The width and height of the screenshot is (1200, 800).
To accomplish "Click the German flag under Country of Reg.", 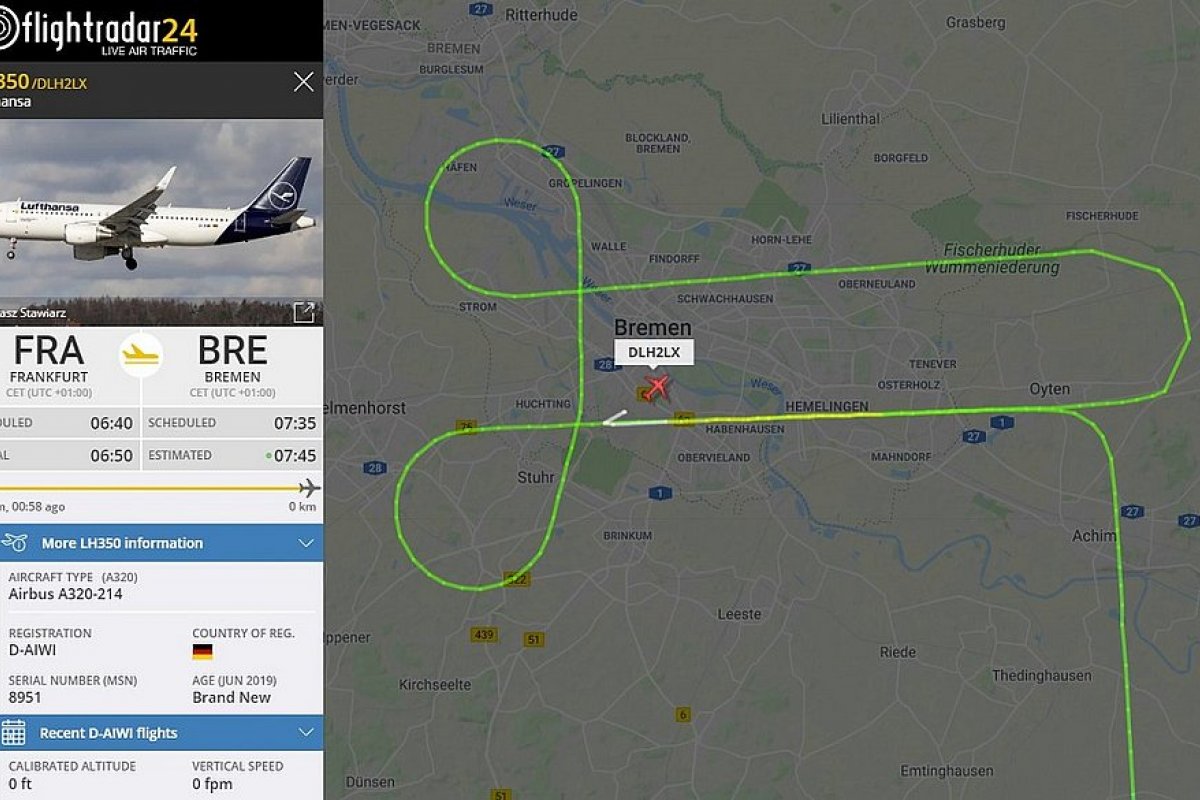I will pyautogui.click(x=203, y=652).
